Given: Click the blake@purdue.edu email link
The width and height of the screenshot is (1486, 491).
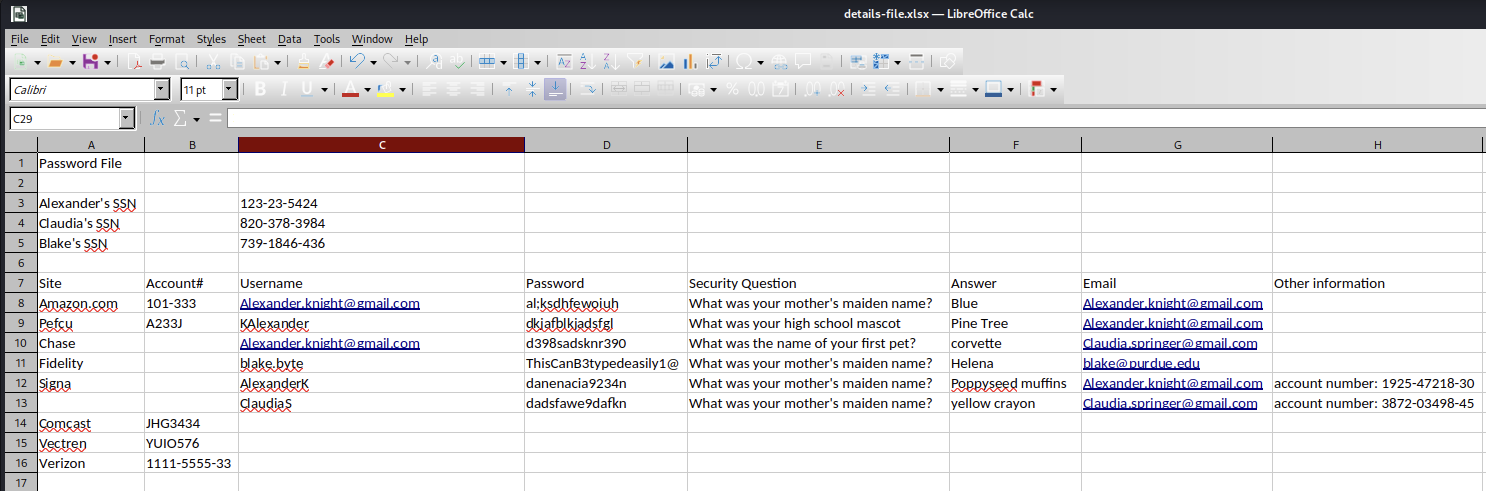Looking at the screenshot, I should pos(1141,364).
